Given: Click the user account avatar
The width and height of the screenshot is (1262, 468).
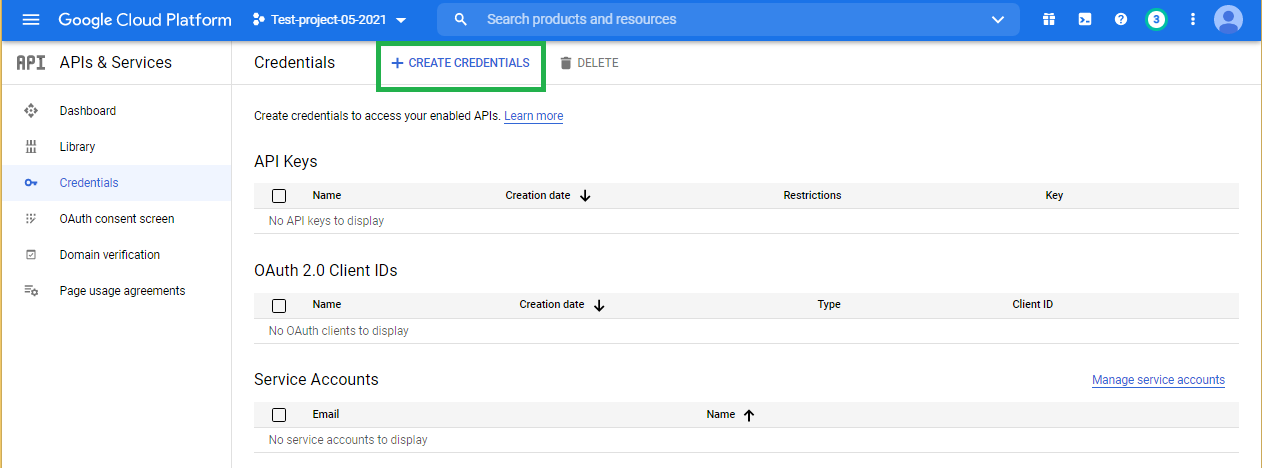Looking at the screenshot, I should pos(1228,20).
